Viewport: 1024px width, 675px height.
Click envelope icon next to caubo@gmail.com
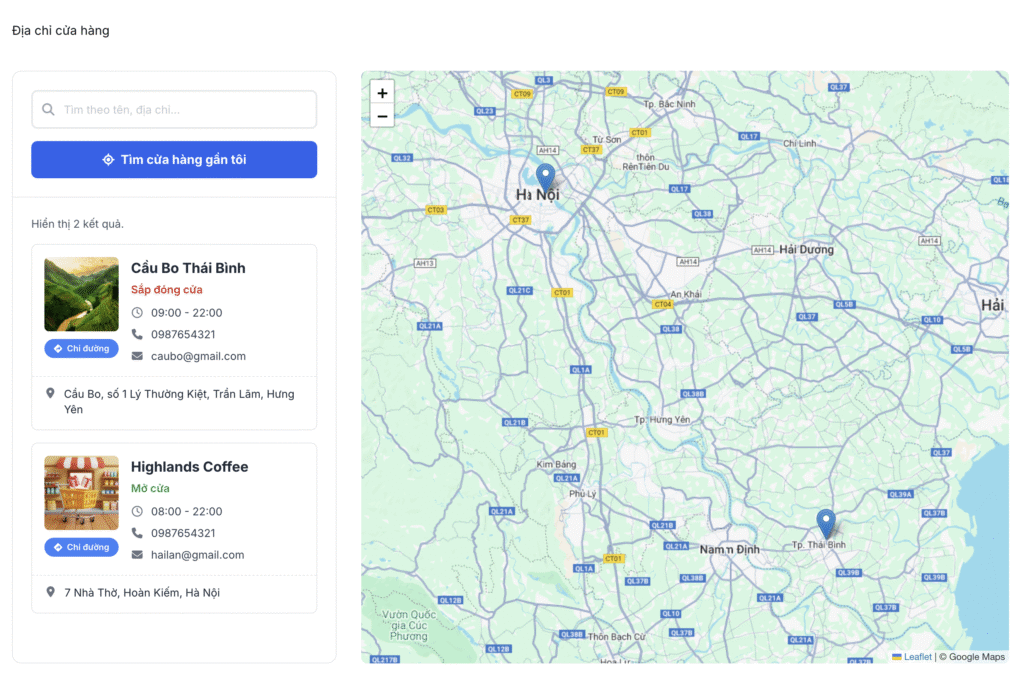(x=137, y=356)
